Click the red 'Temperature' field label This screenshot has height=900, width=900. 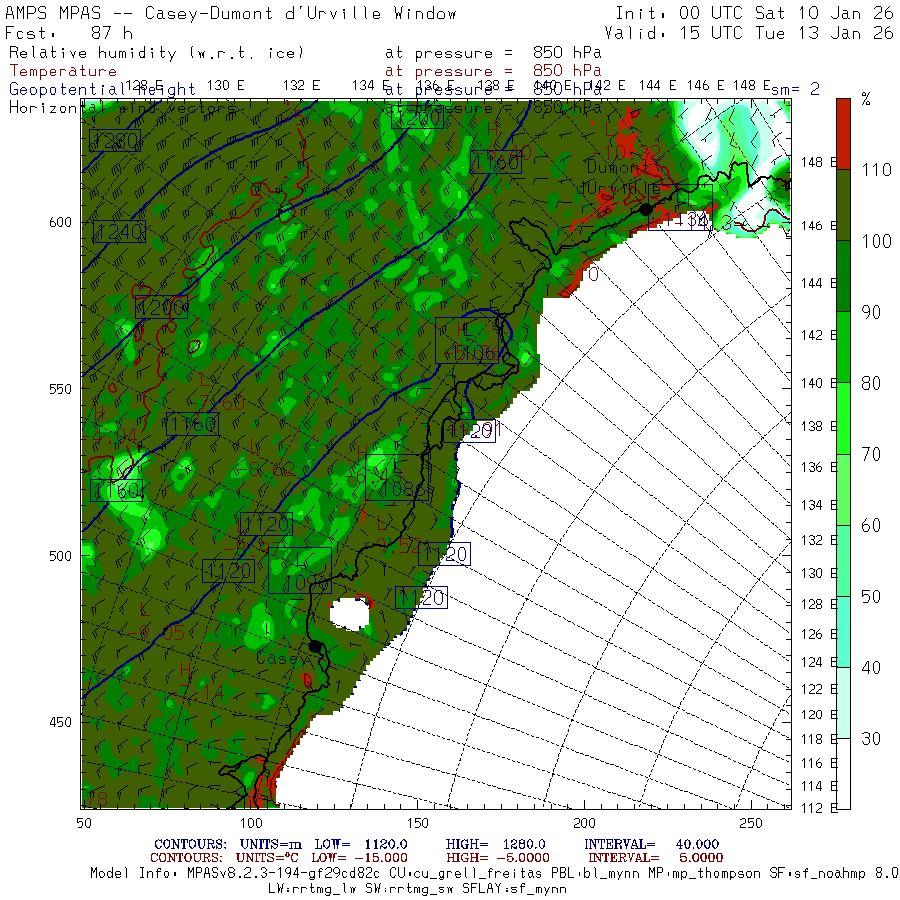tap(63, 71)
